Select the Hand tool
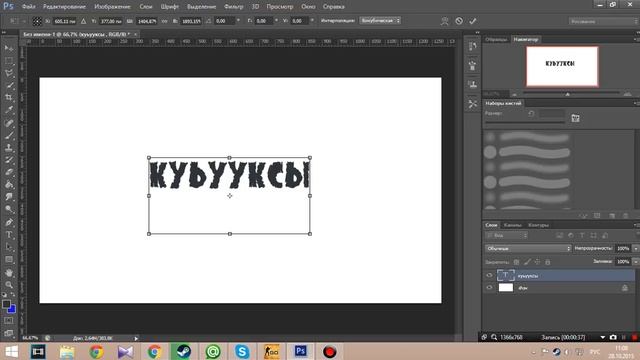Screen dimensions: 640x360 9,272
